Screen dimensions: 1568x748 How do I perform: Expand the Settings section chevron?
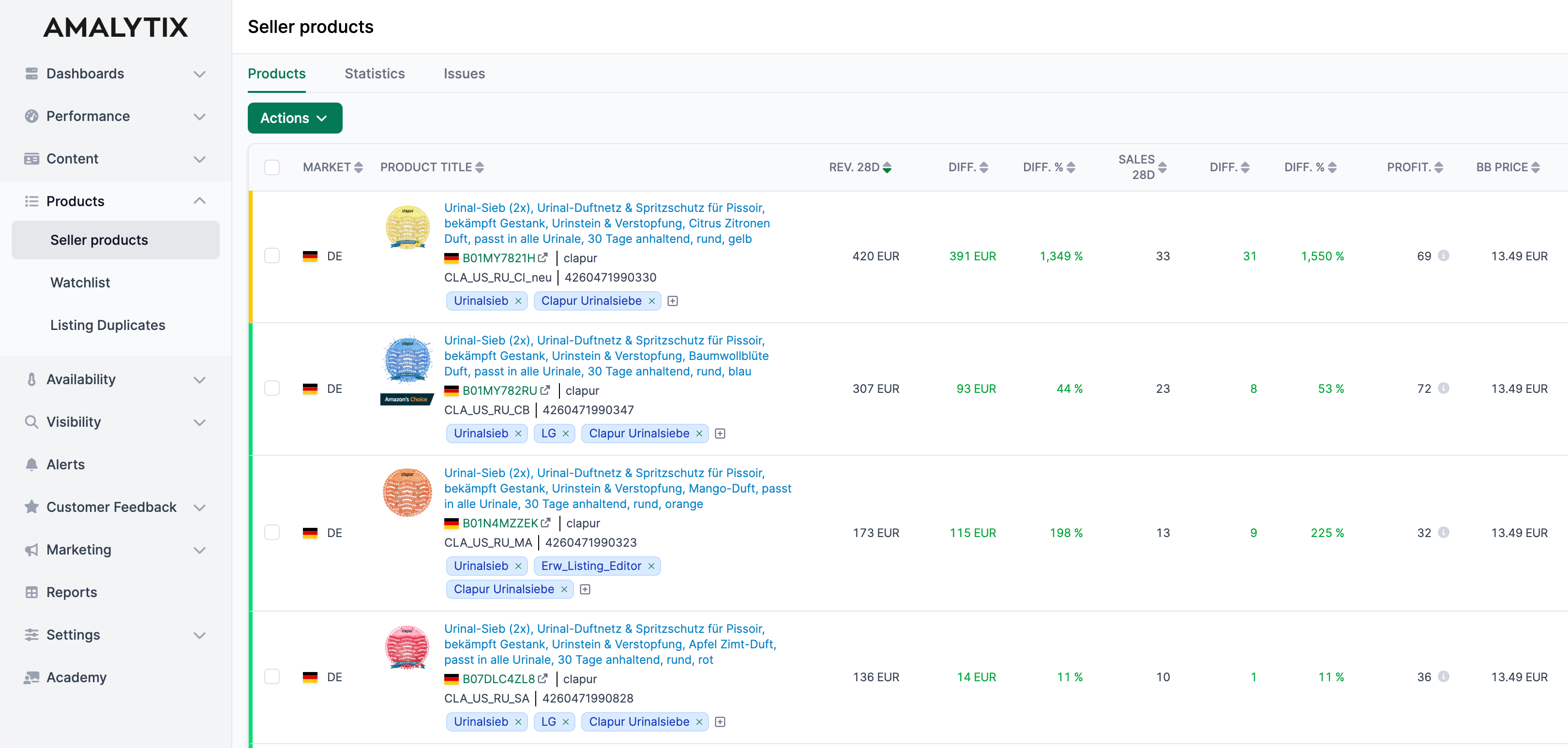coord(200,635)
